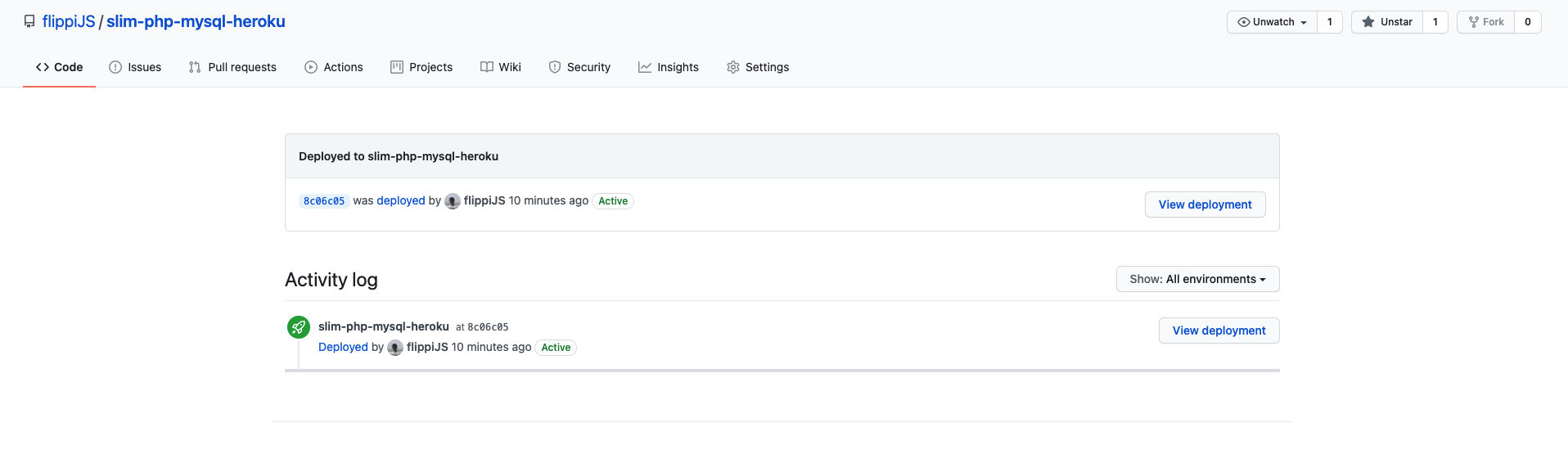Click the flippiJS avatar in the deployed banner
This screenshot has height=454, width=1568.
[453, 201]
